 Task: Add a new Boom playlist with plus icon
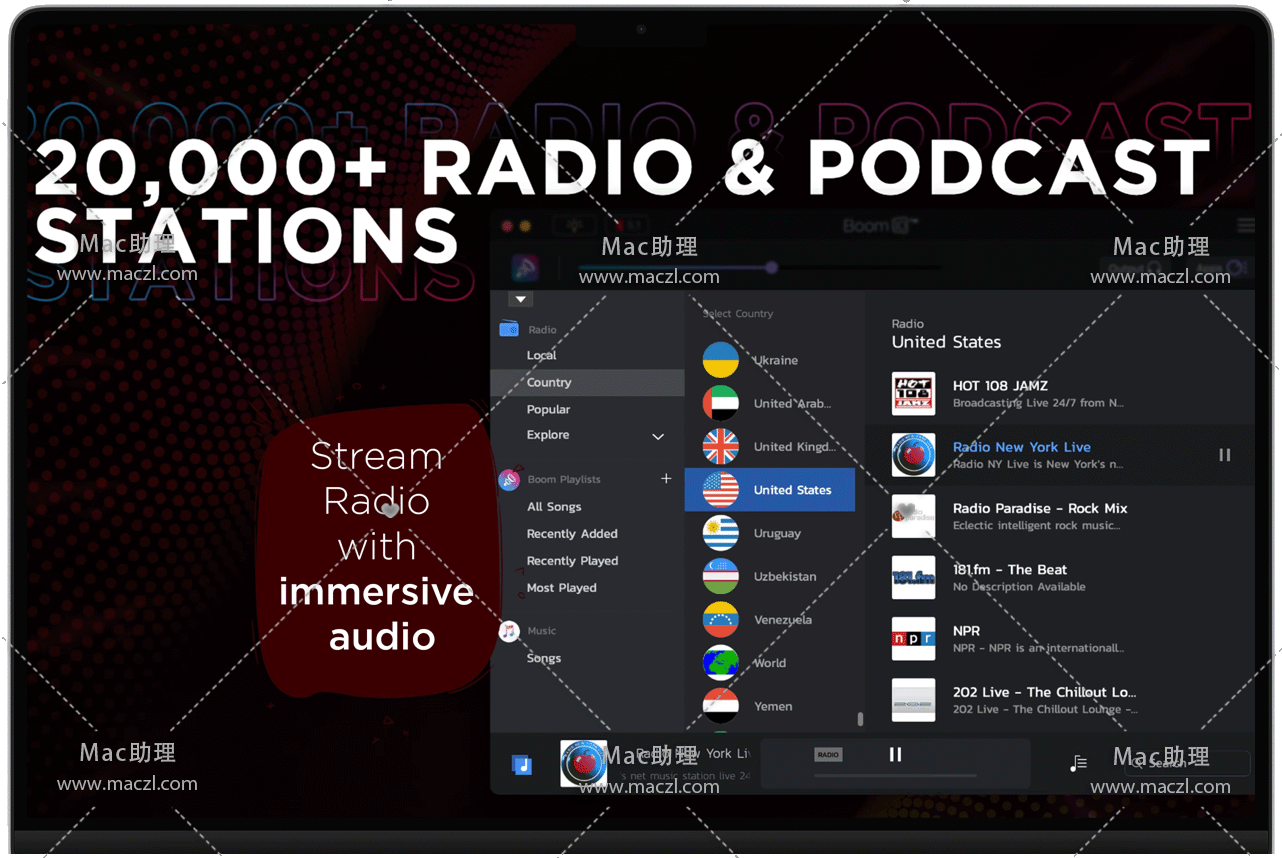pos(666,479)
